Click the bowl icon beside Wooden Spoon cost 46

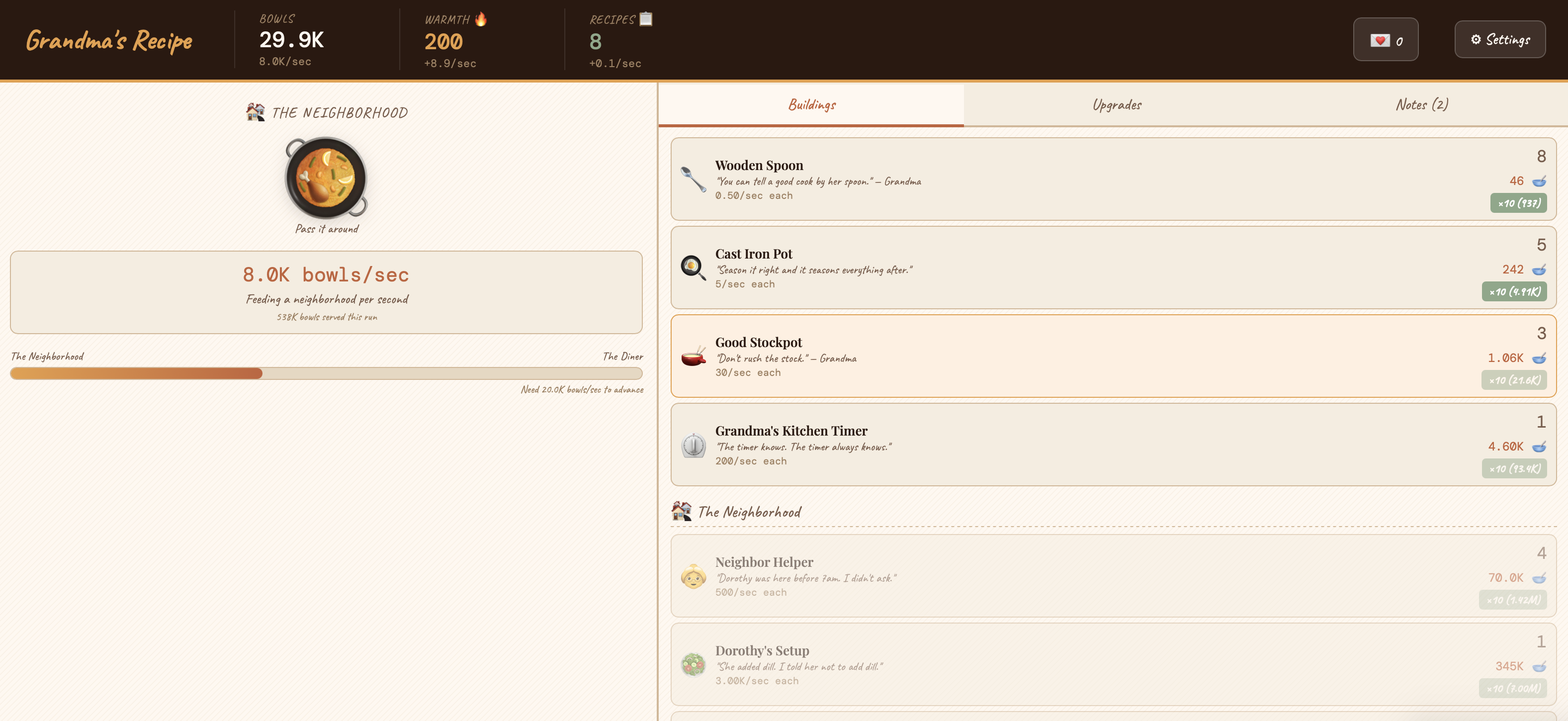[x=1539, y=181]
